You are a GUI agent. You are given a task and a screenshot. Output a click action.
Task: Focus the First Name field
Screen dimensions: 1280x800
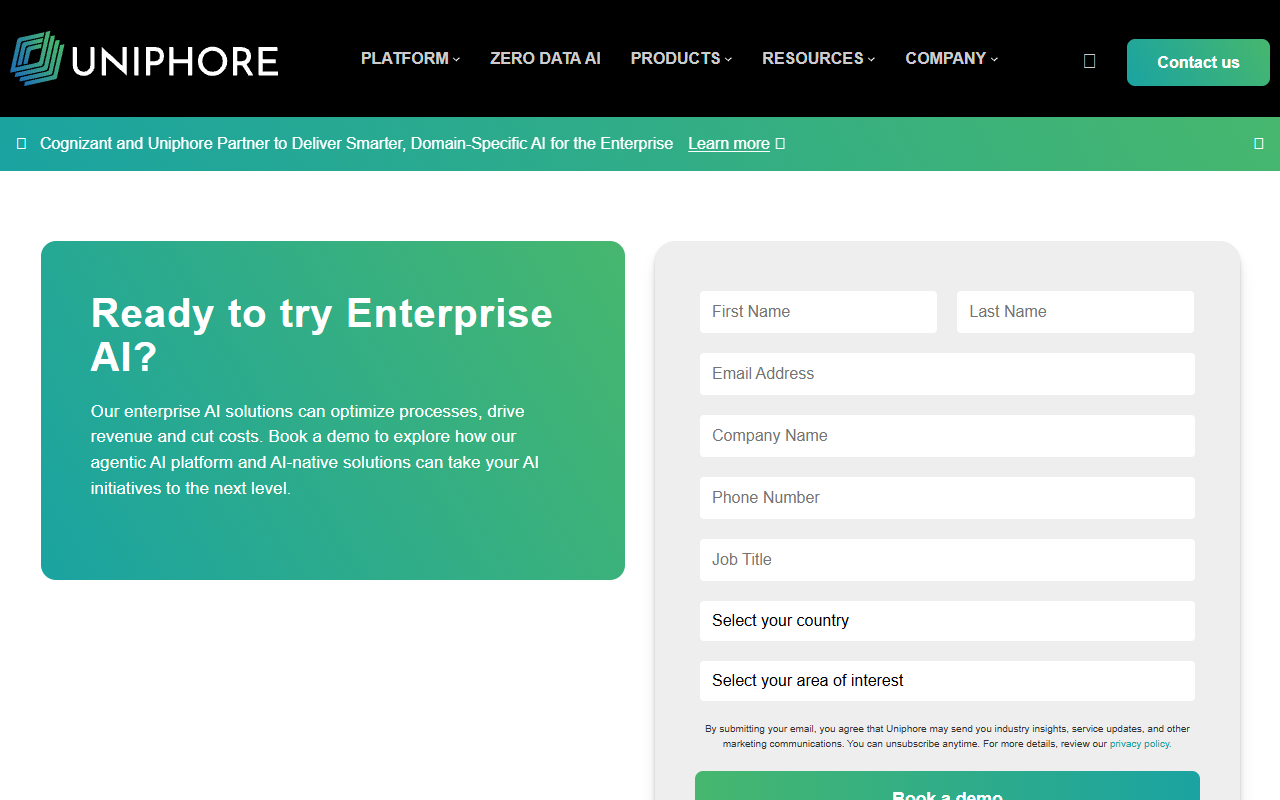(x=818, y=312)
